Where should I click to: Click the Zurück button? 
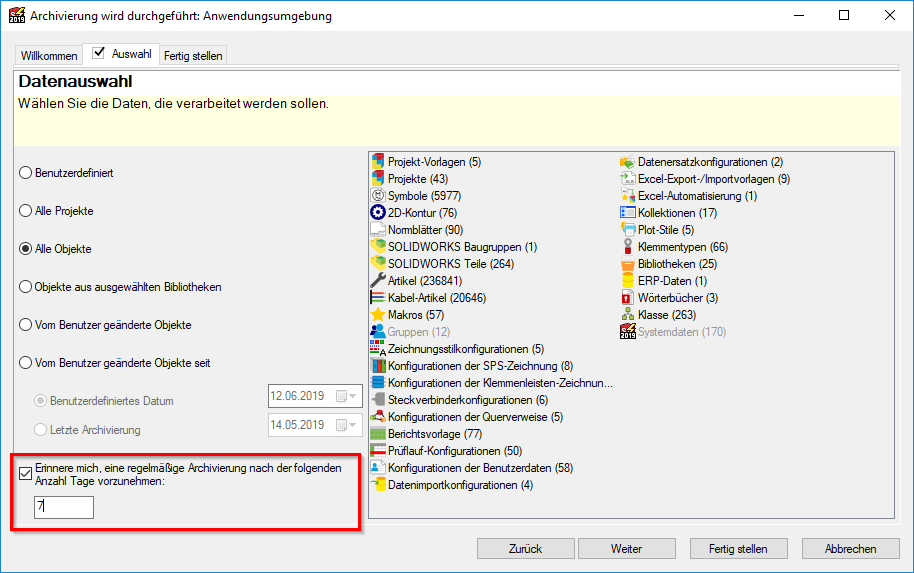(x=525, y=548)
